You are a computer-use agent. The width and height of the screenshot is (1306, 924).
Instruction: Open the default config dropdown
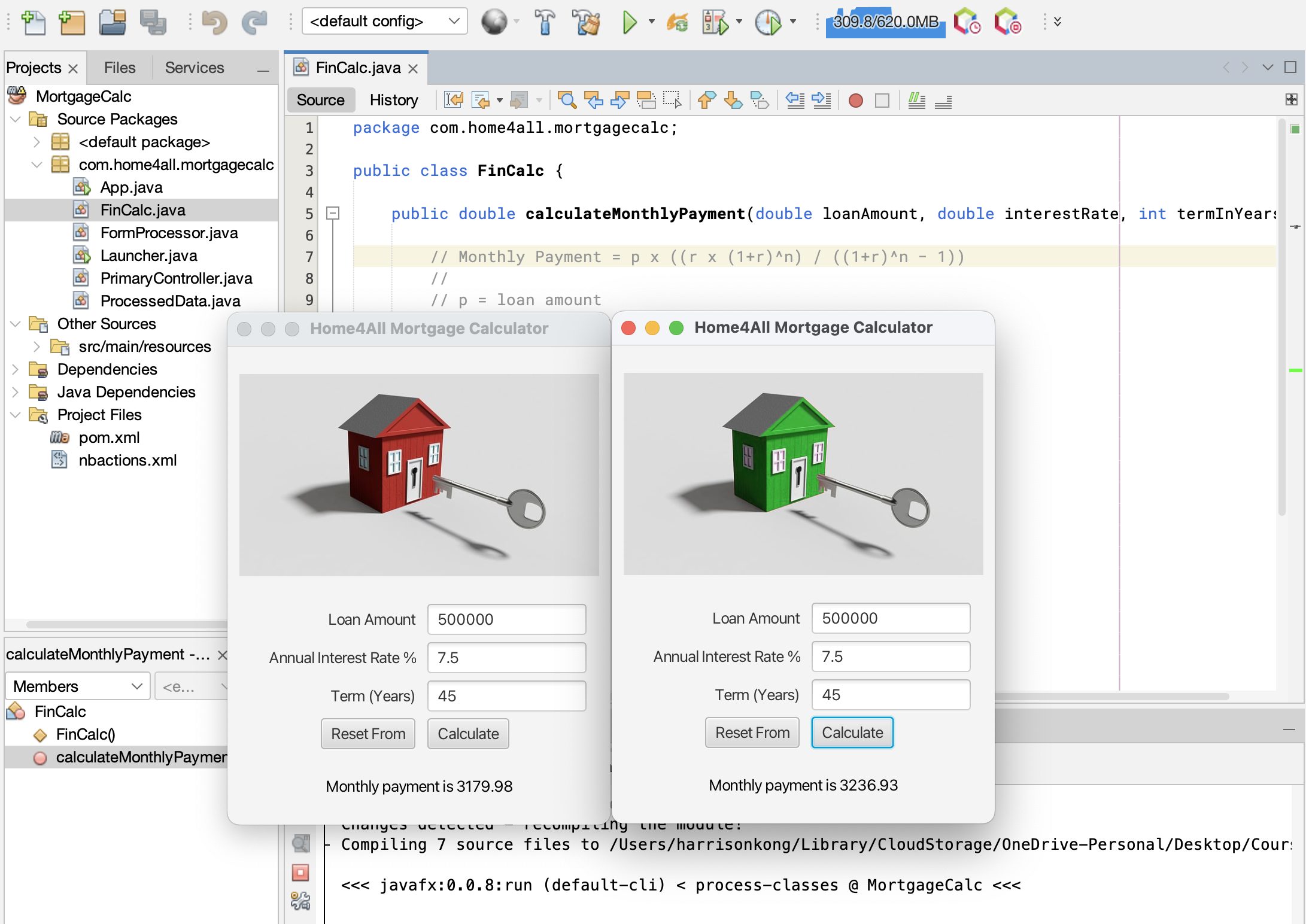click(384, 22)
